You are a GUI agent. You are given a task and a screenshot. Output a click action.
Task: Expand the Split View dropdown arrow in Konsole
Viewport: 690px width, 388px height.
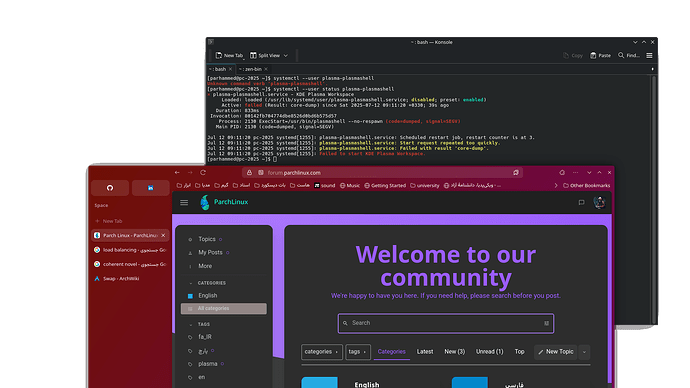click(286, 55)
